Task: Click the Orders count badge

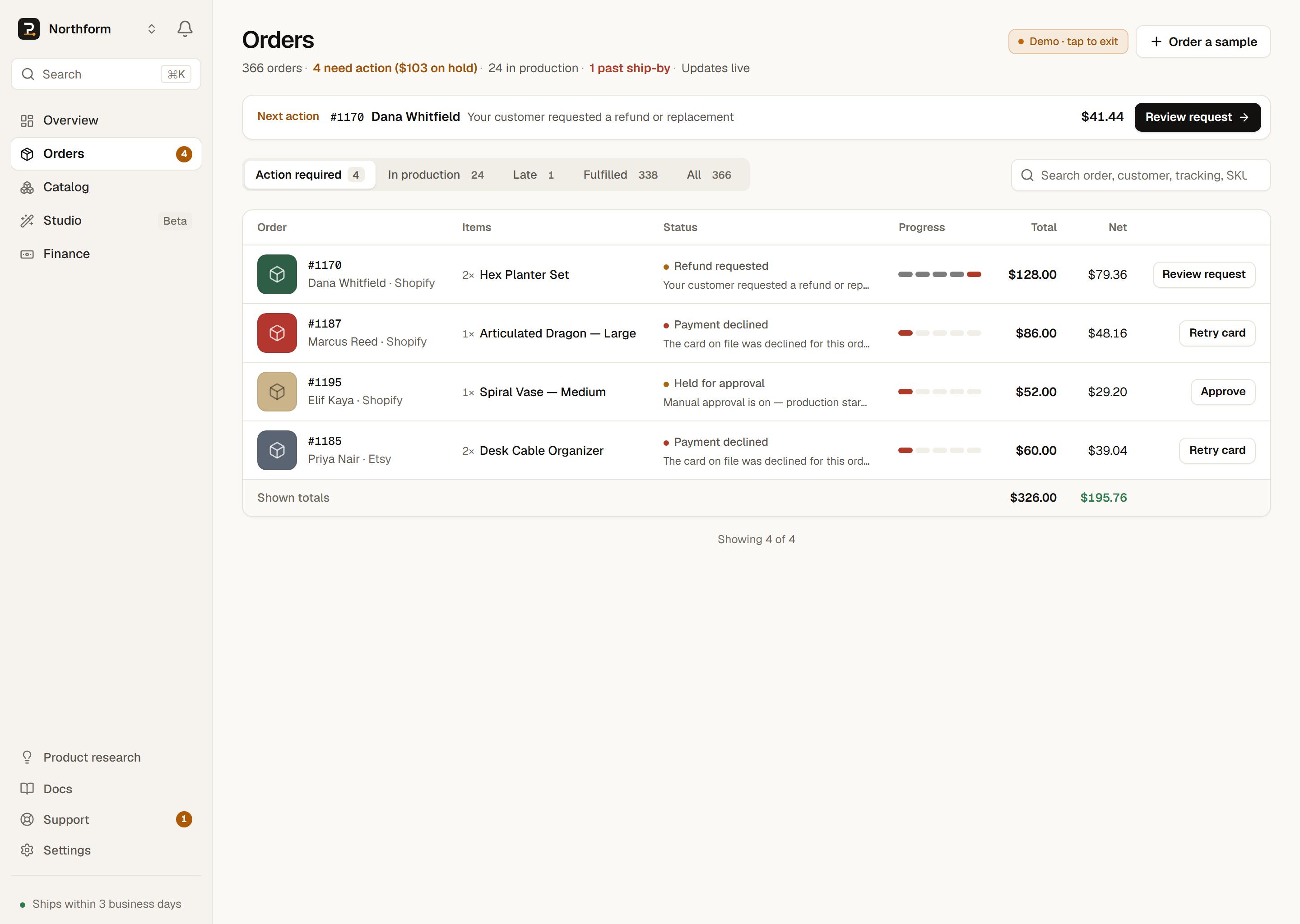Action: (x=184, y=153)
